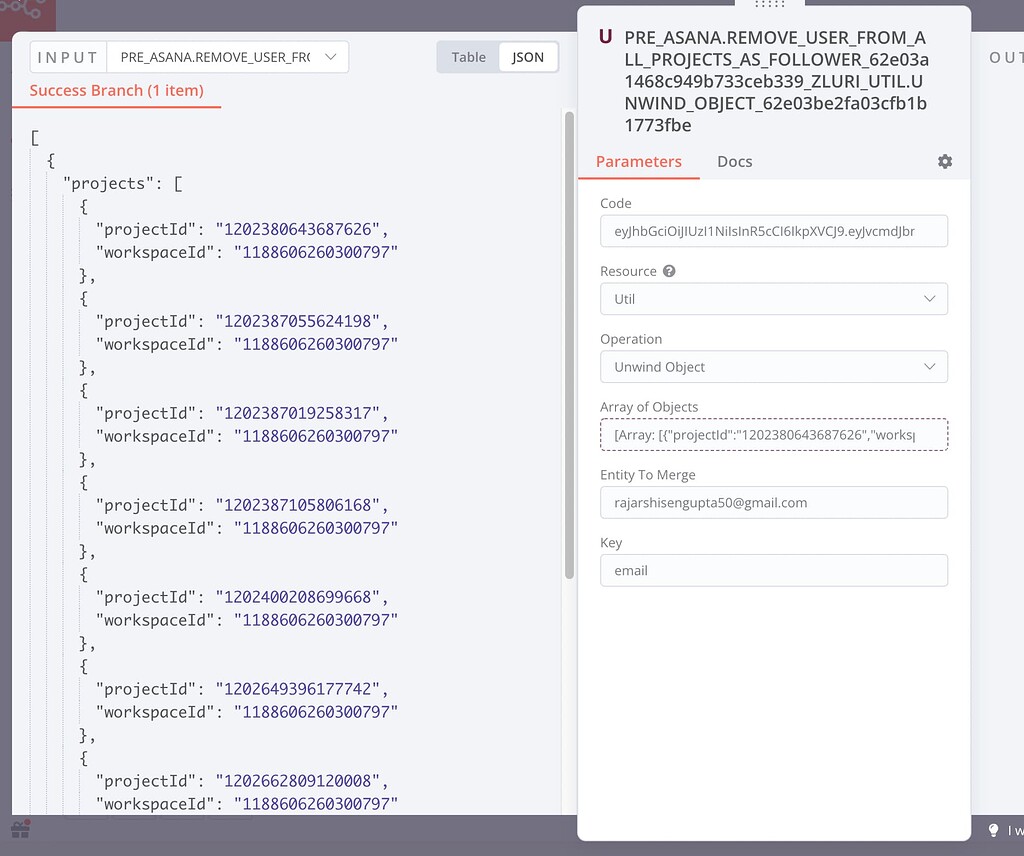Click the Array of Objects expression field
This screenshot has height=856, width=1024.
(773, 435)
